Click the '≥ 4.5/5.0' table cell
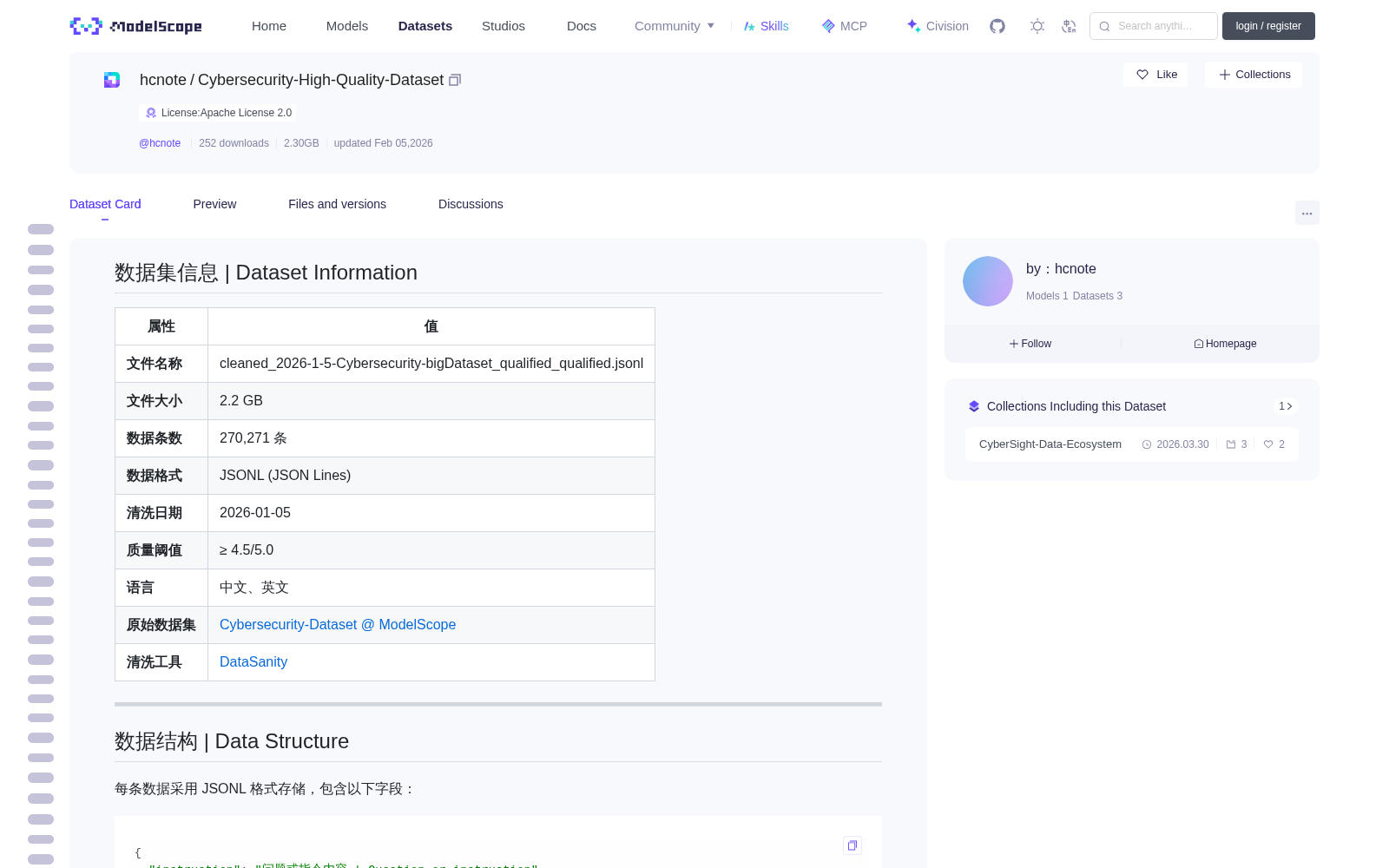 (x=431, y=550)
